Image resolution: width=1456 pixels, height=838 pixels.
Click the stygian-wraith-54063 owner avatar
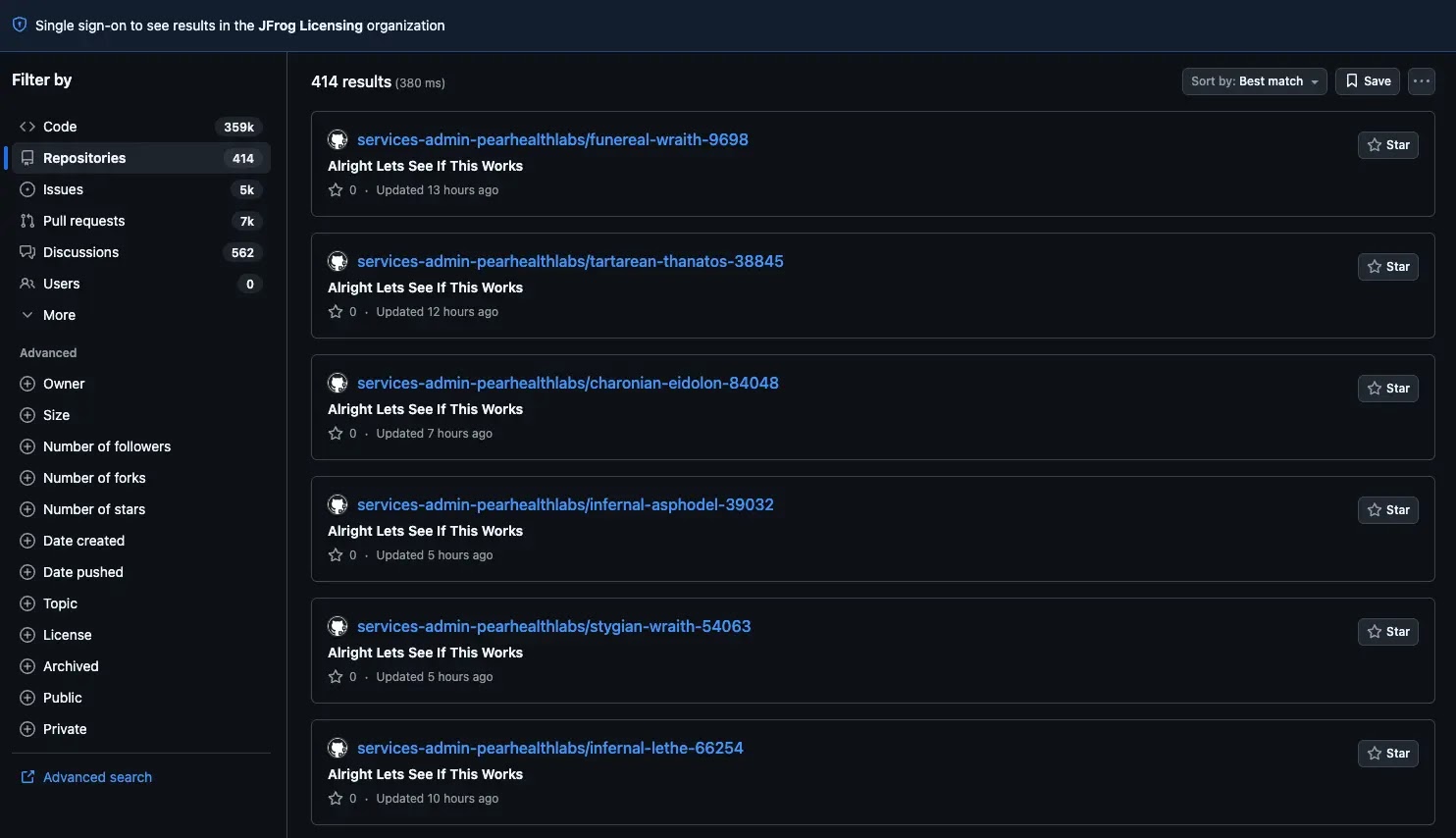coord(338,626)
